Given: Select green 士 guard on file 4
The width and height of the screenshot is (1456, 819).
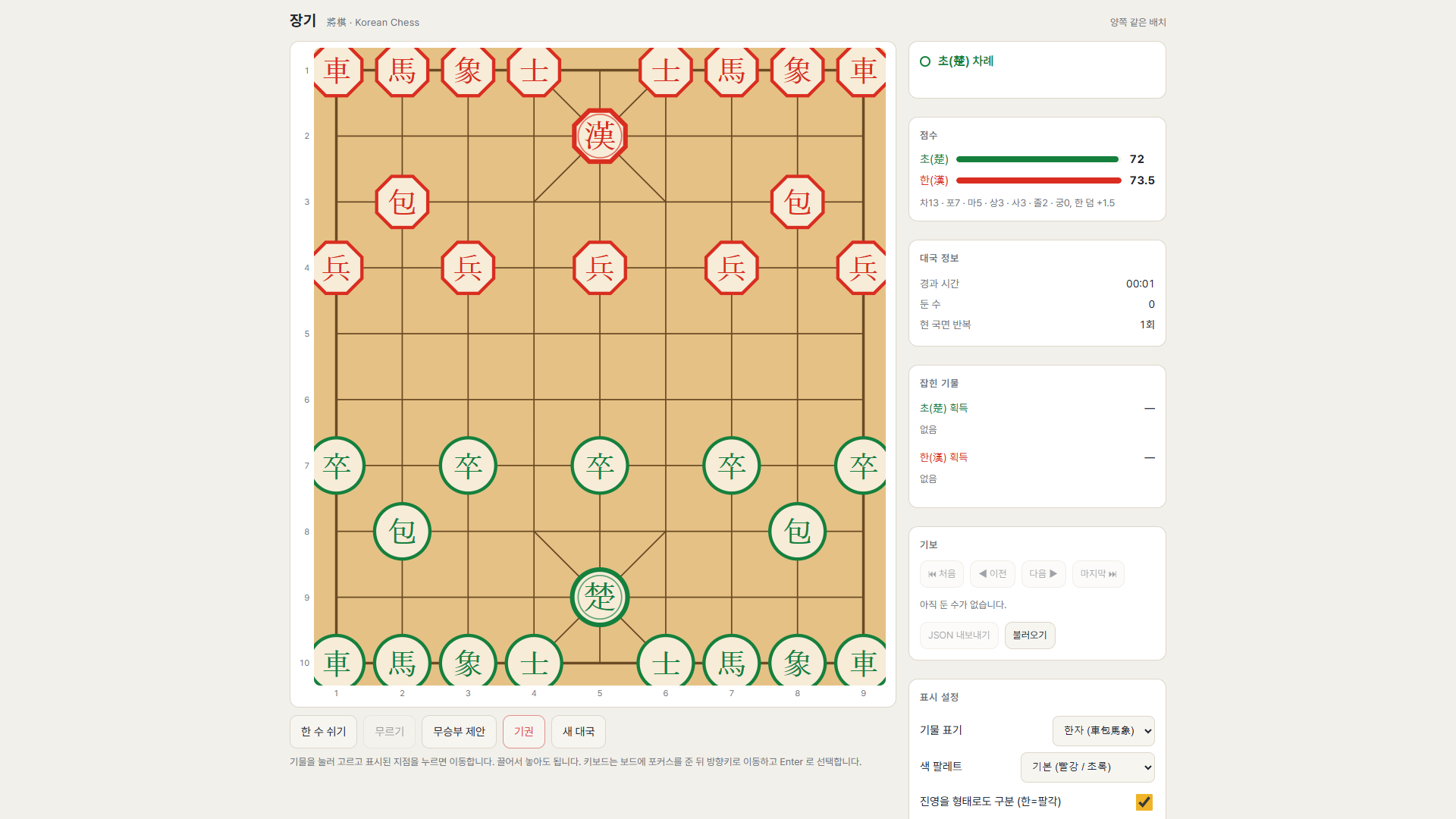Looking at the screenshot, I should coord(534,661).
